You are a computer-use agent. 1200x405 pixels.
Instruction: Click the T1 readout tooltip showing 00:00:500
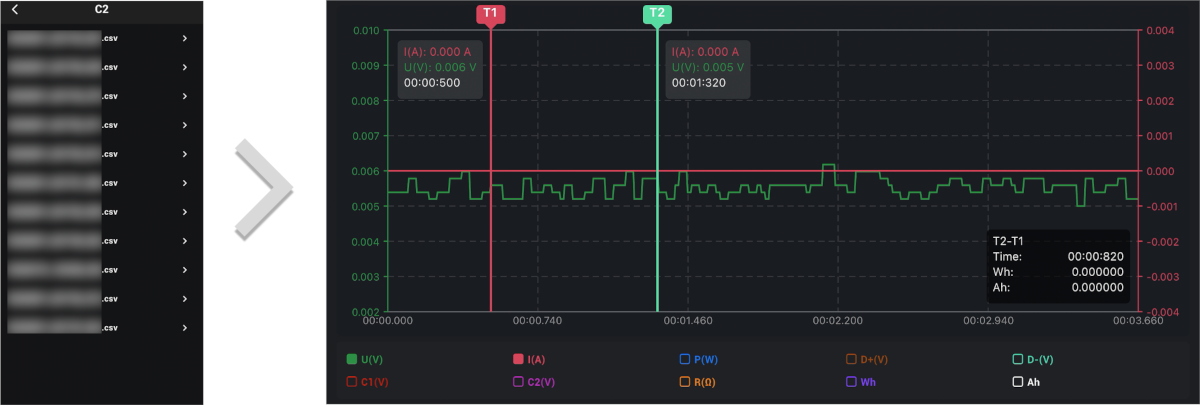click(440, 67)
